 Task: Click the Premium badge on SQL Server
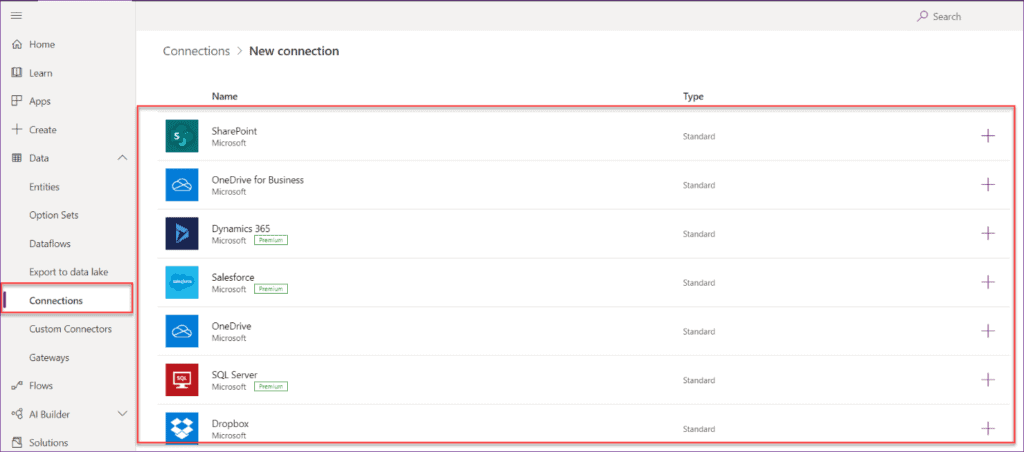point(270,386)
